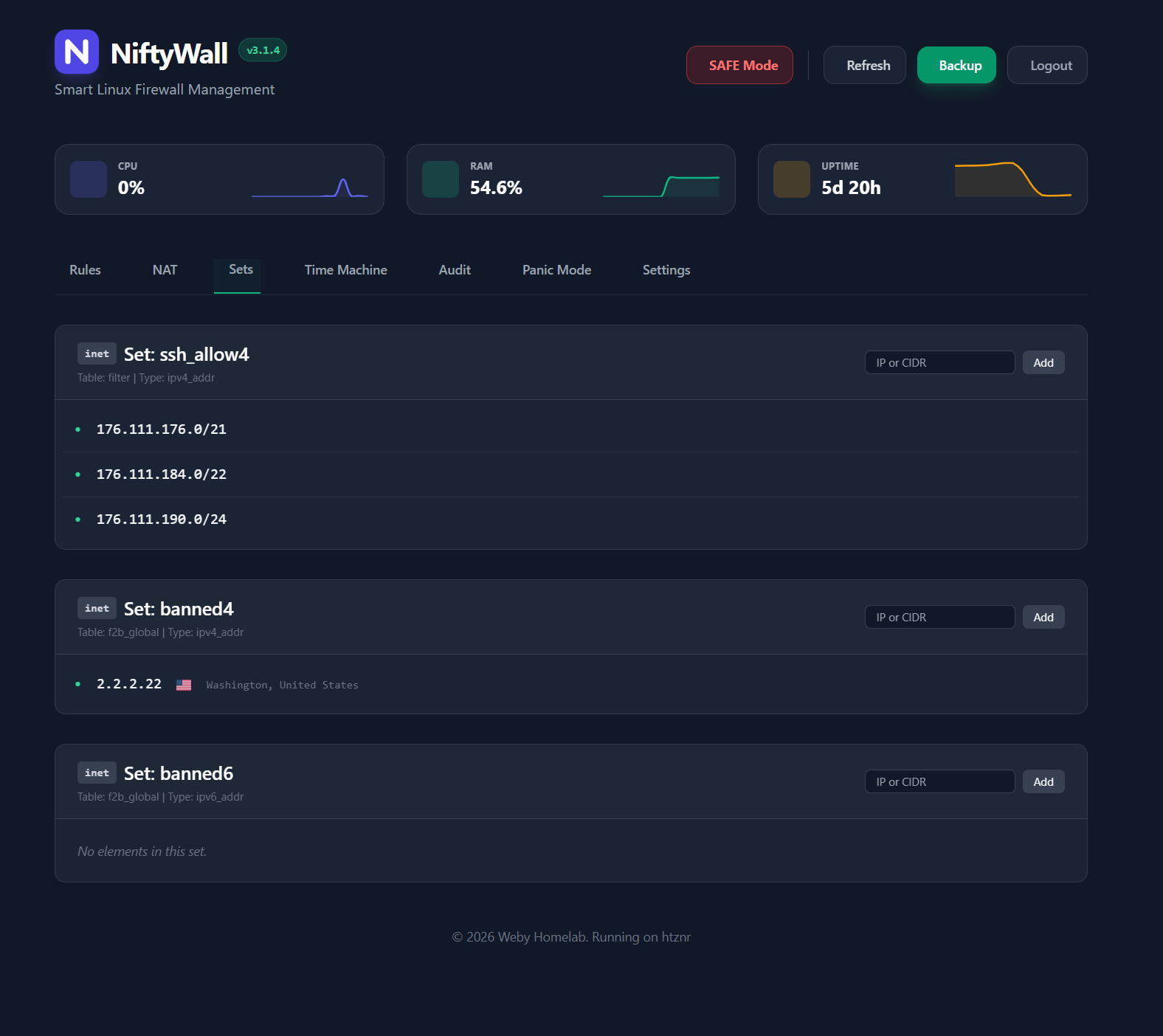This screenshot has height=1036, width=1163.
Task: Click the No elements in this set message
Action: point(142,852)
